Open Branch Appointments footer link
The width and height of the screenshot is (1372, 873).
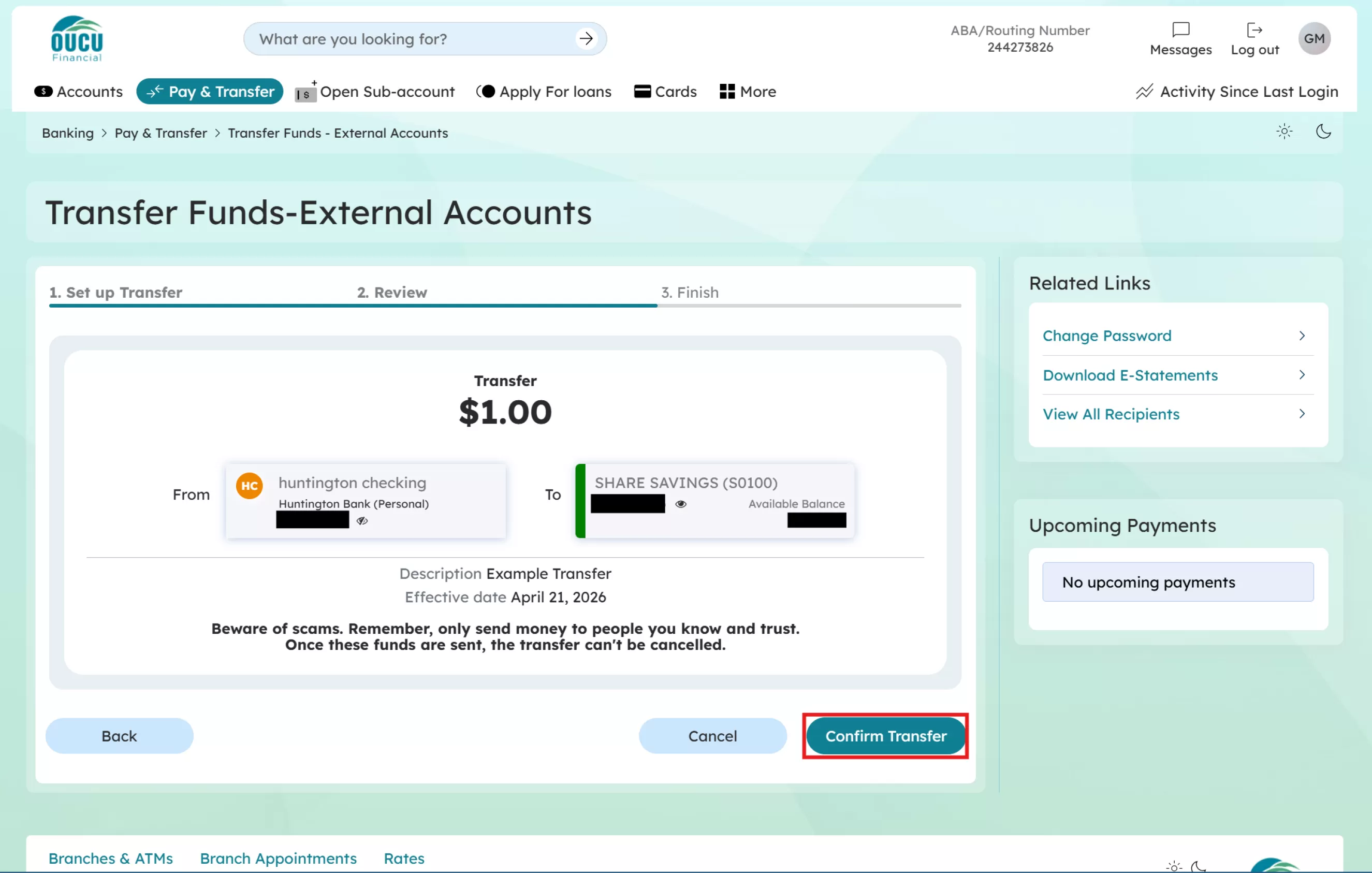(x=278, y=858)
